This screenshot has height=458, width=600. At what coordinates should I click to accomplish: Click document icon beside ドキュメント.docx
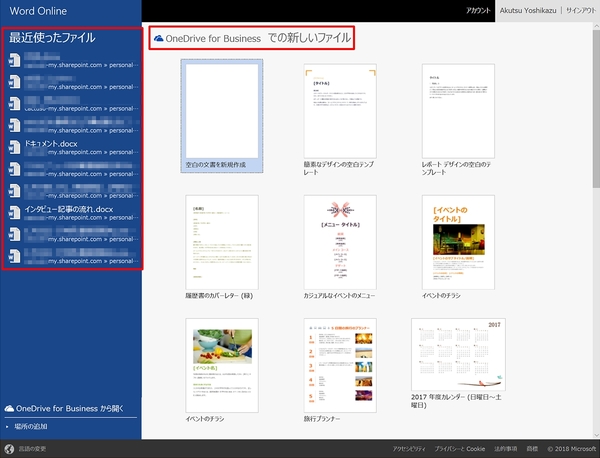click(x=15, y=147)
